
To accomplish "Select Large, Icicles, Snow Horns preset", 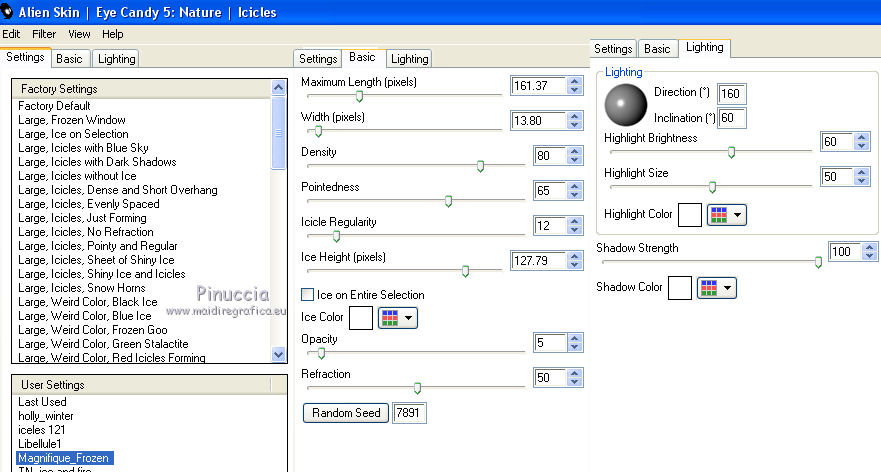I will coord(81,288).
